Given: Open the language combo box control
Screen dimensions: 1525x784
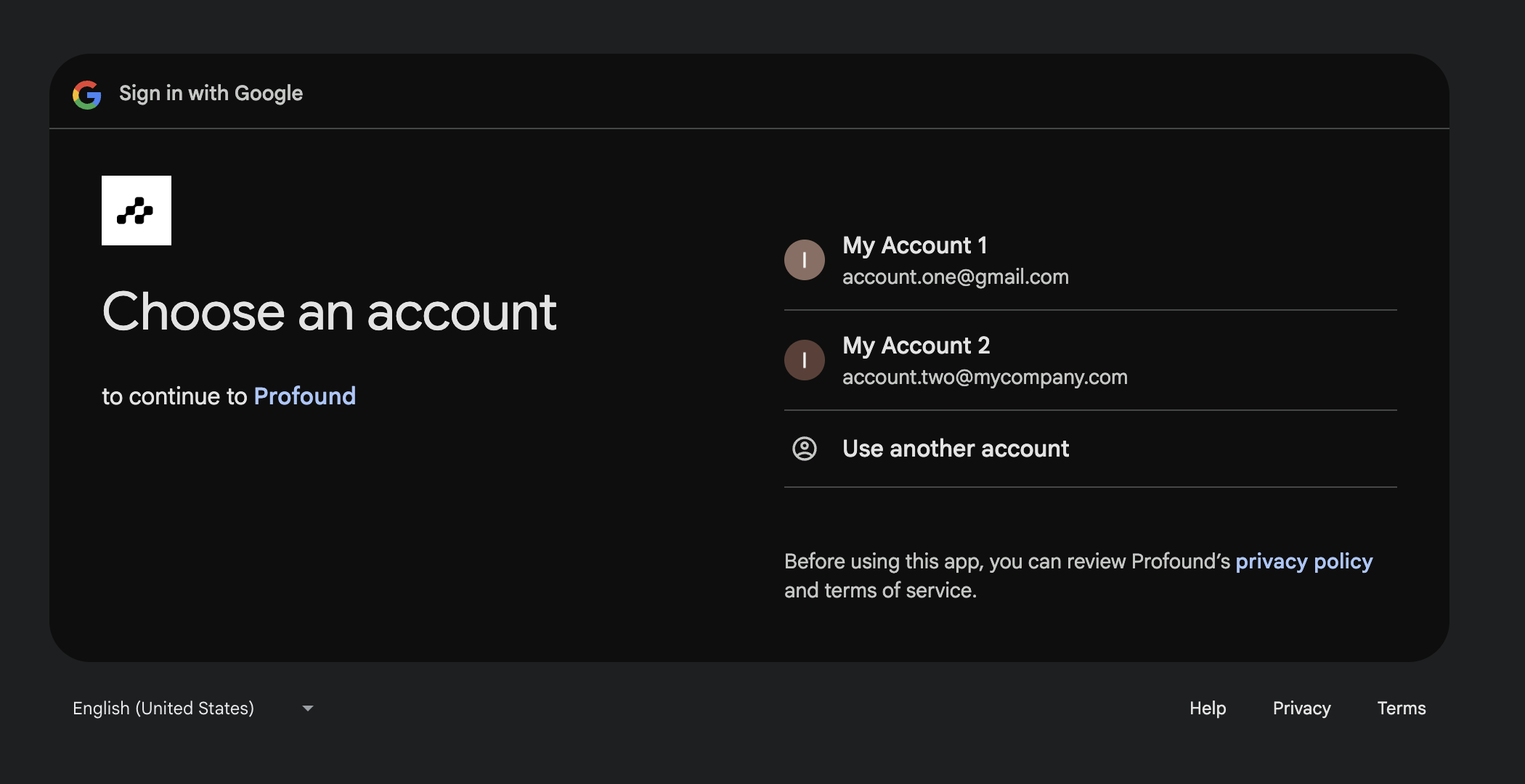Looking at the screenshot, I should click(192, 708).
